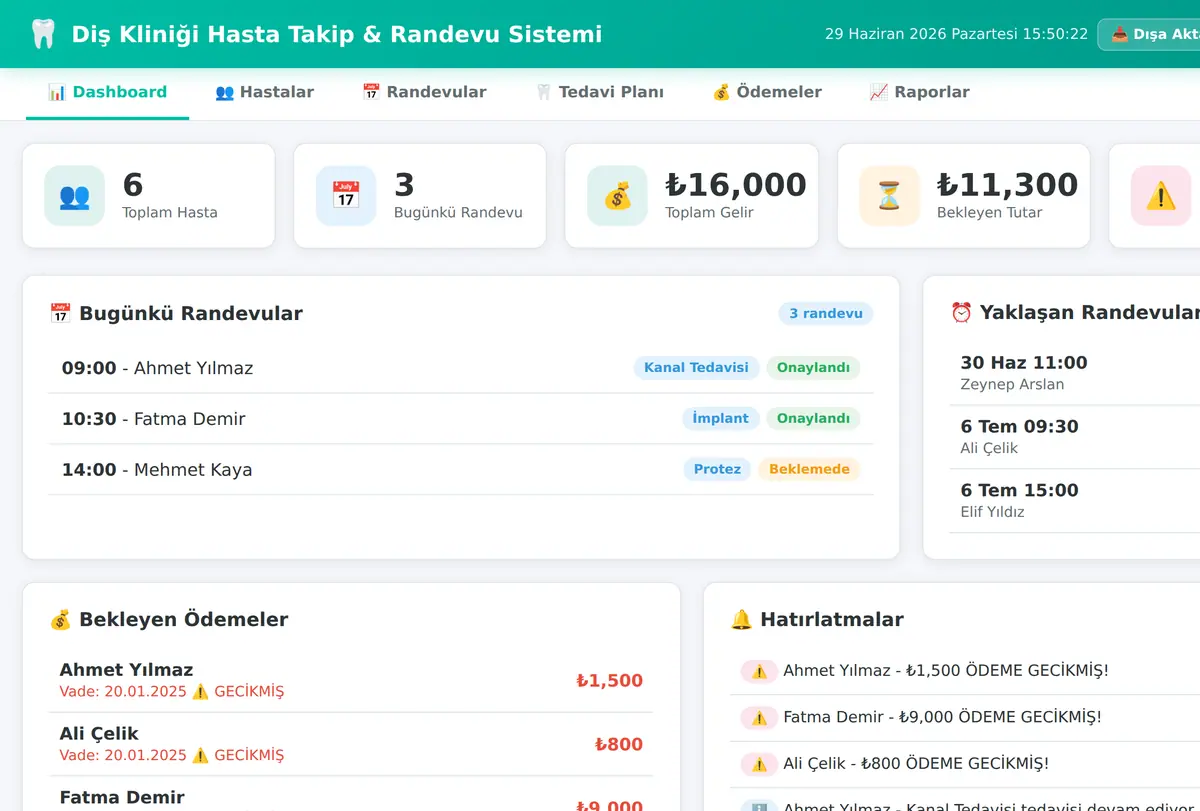Open Zeynep Arslan's 30 Haz upcoming appointment
The height and width of the screenshot is (811, 1200).
click(1075, 373)
